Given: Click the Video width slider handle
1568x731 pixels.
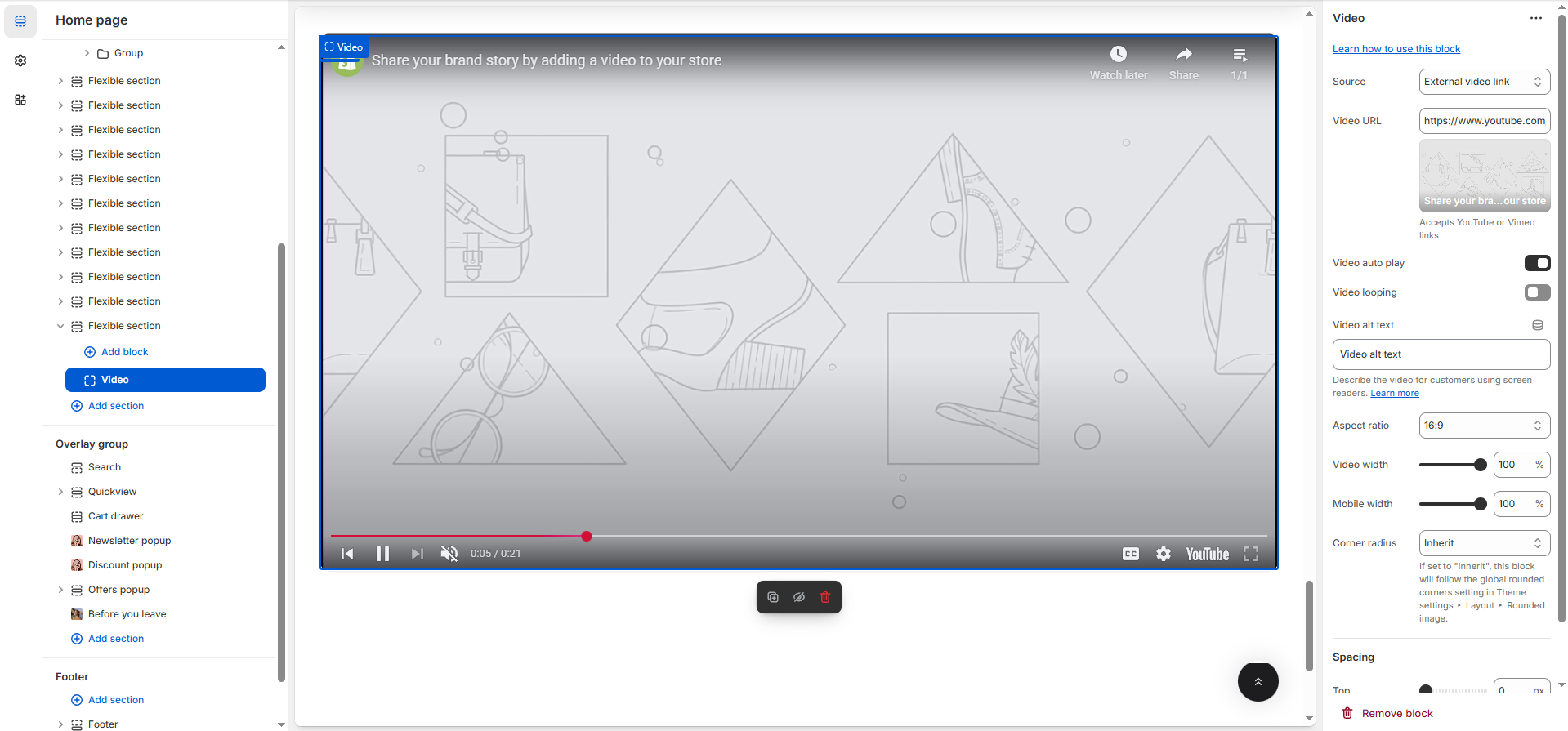Looking at the screenshot, I should pos(1480,465).
